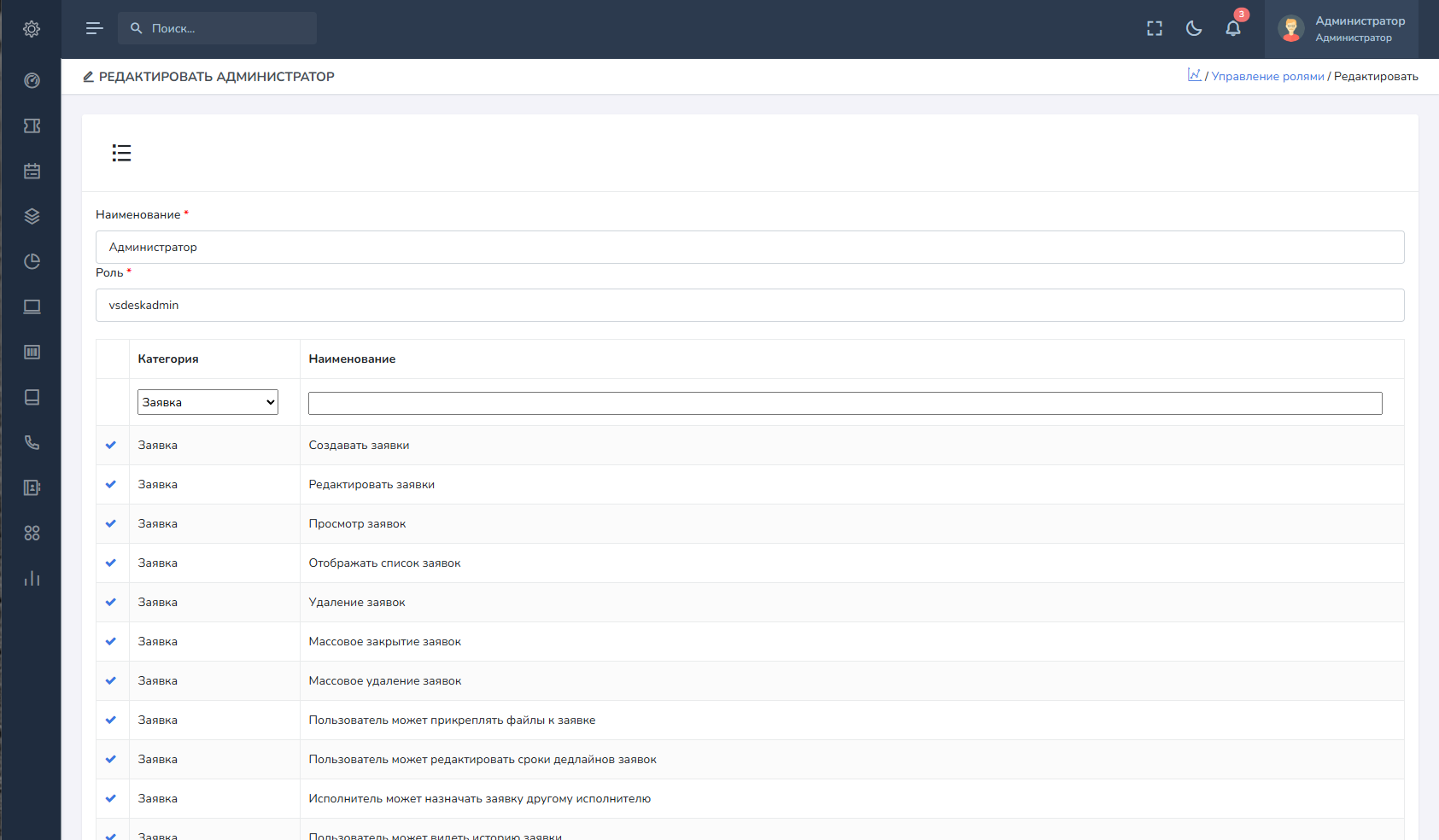This screenshot has width=1439, height=840.
Task: Click the settings gear icon in sidebar
Action: pyautogui.click(x=32, y=29)
